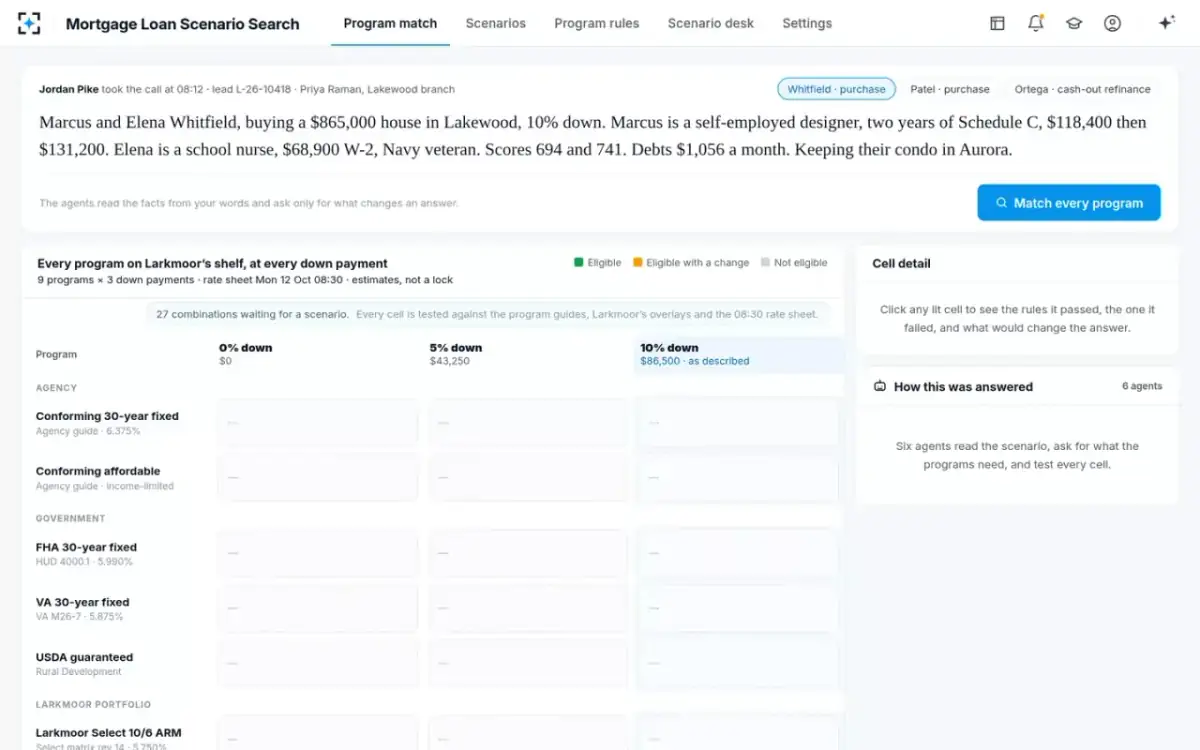Image resolution: width=1200 pixels, height=750 pixels.
Task: Click Conforming 30-year fixed 5% down cell
Action: [x=528, y=423]
